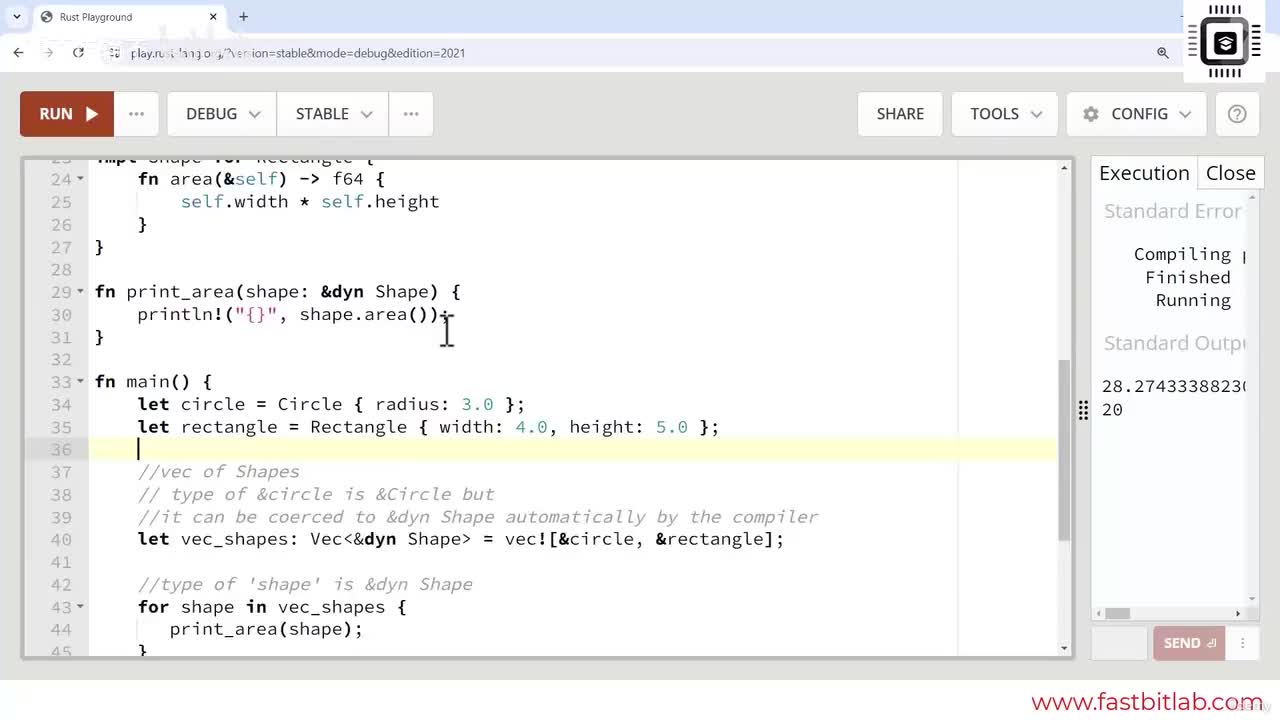
Task: Reload the Rust Playground page
Action: tap(78, 53)
